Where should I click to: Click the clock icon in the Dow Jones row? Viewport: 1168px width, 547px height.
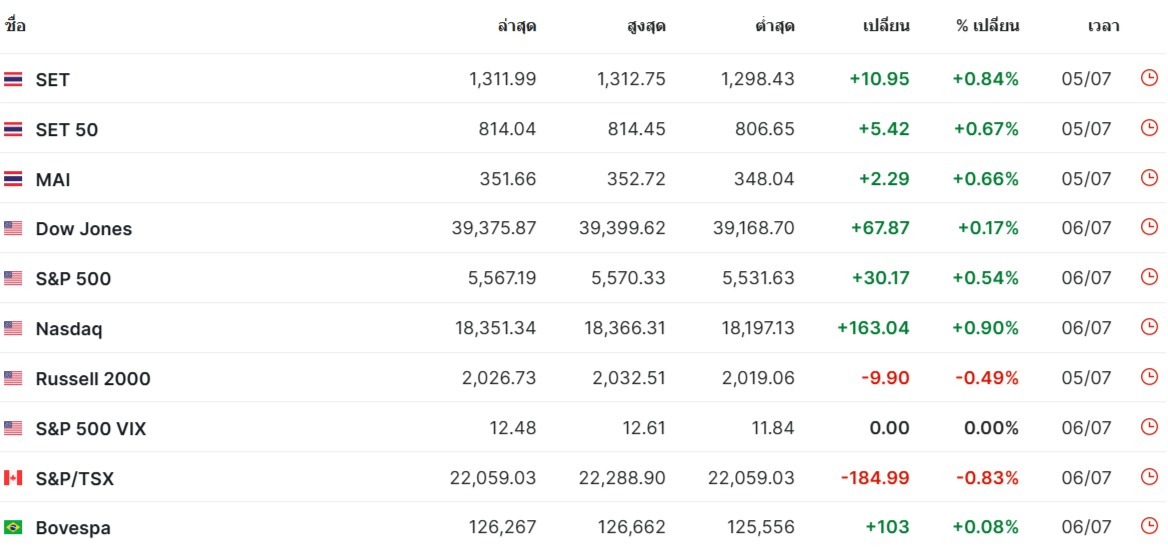coord(1149,227)
